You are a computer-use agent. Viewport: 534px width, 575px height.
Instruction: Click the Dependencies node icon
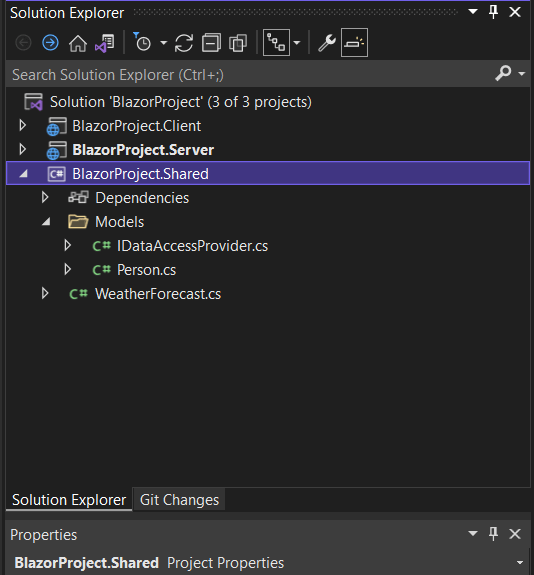(x=78, y=198)
